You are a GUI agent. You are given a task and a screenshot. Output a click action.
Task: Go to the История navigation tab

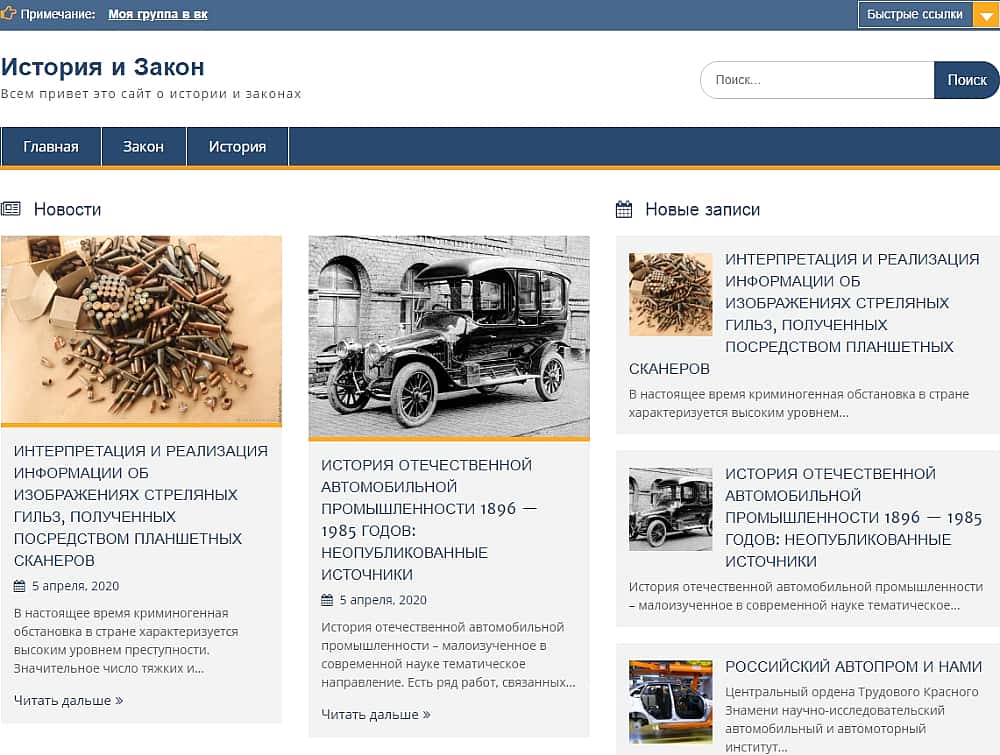click(x=237, y=147)
